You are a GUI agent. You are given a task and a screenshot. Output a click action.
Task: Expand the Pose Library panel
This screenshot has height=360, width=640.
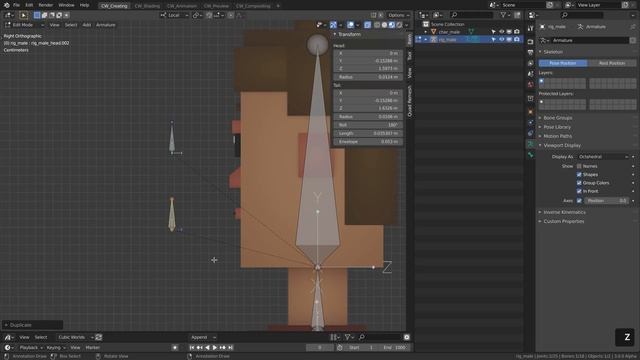pyautogui.click(x=557, y=127)
